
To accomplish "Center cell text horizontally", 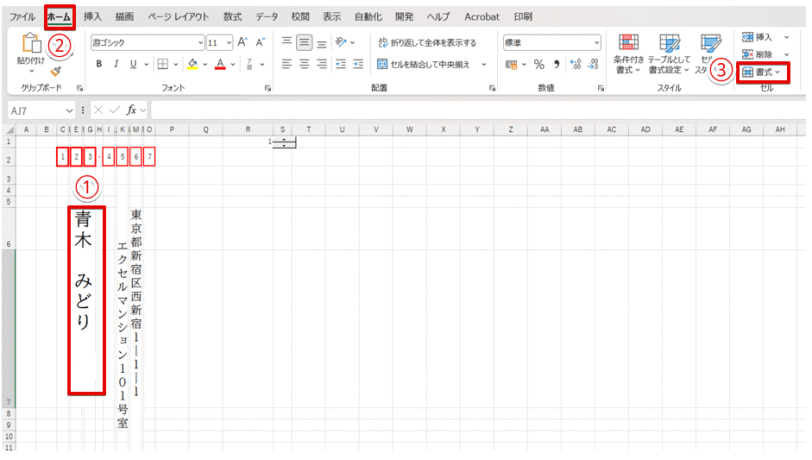I will pos(304,64).
